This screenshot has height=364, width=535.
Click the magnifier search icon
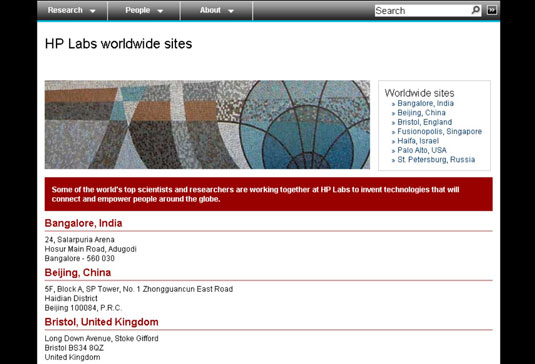(476, 10)
